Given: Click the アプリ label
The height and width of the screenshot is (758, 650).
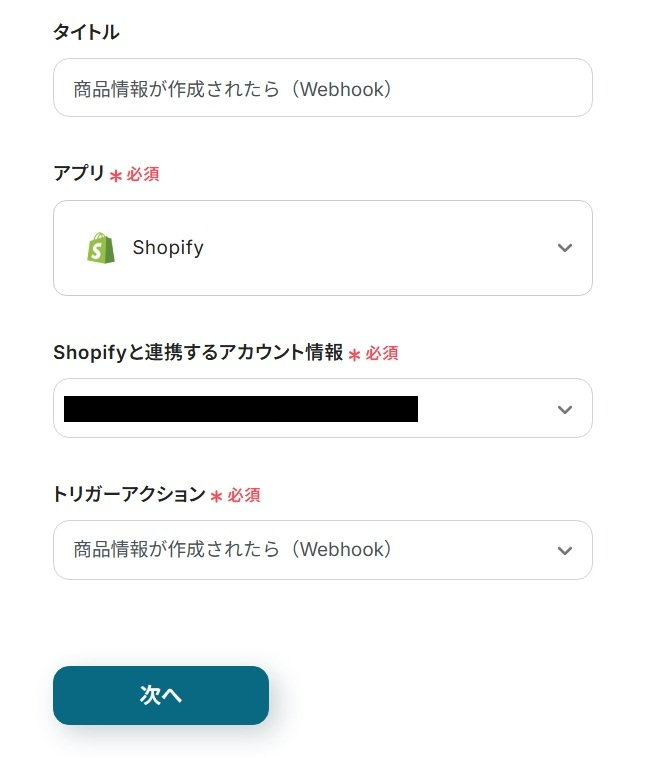Looking at the screenshot, I should coord(78,173).
